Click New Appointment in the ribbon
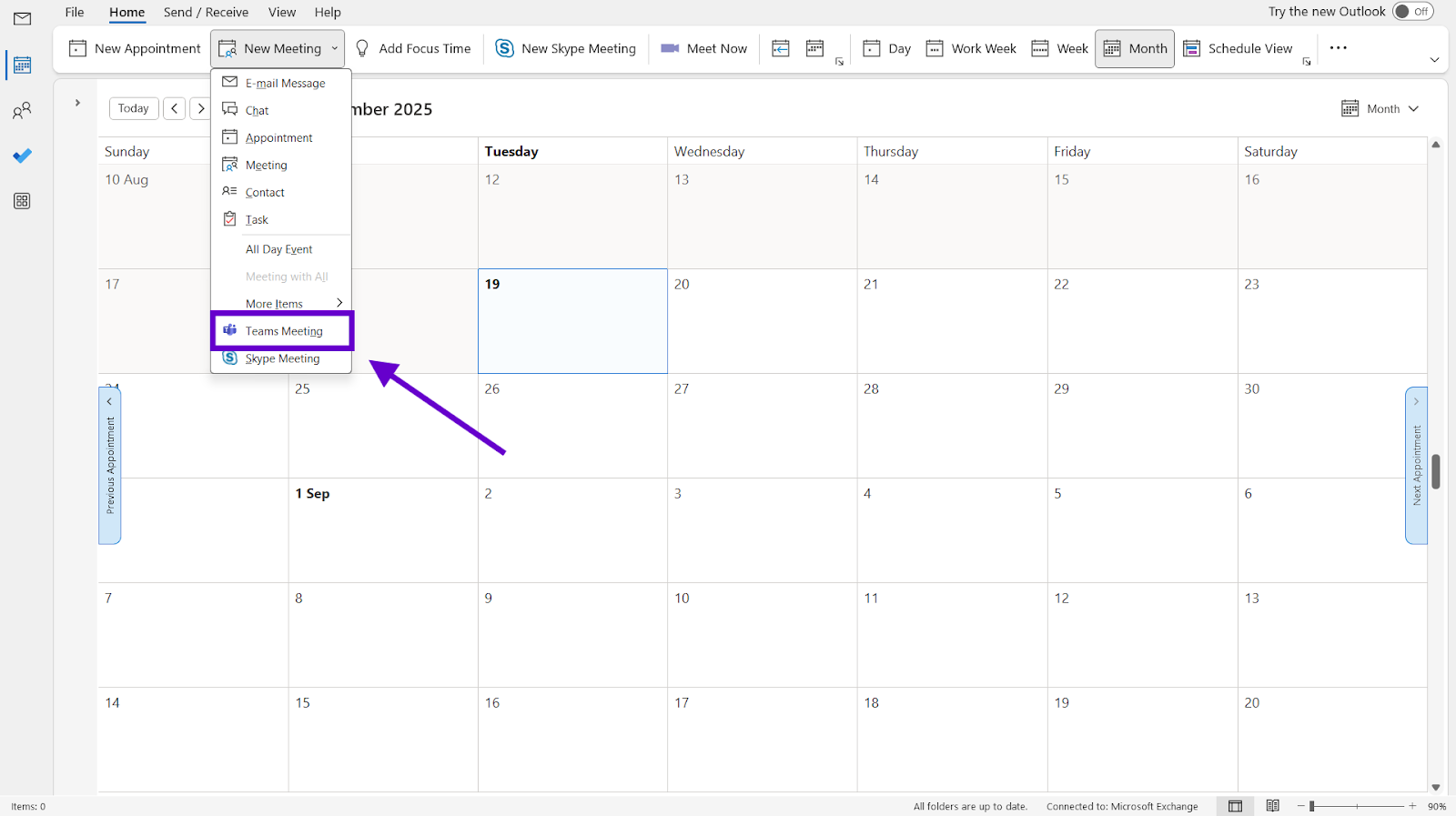 (135, 48)
